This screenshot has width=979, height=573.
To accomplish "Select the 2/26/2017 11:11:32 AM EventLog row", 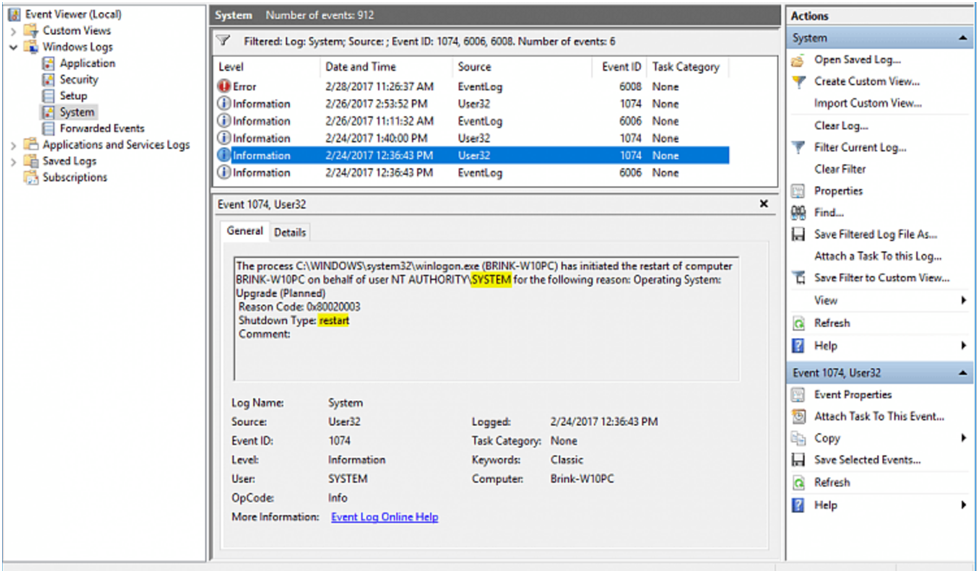I will coord(472,121).
